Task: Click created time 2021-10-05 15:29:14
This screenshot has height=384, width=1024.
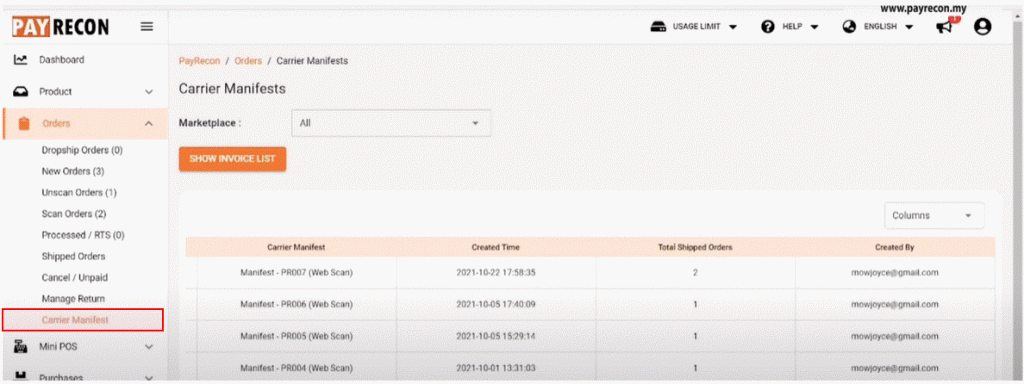Action: pos(496,336)
